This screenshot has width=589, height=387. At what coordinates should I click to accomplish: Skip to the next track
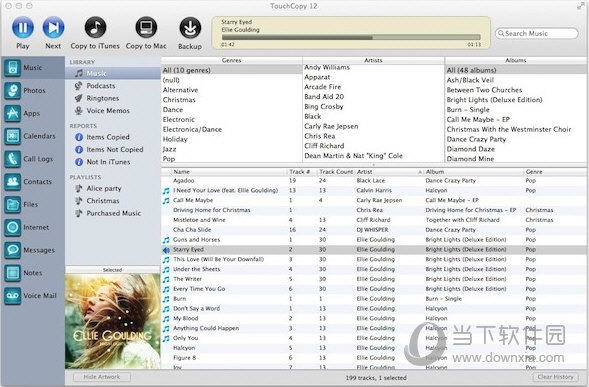[53, 27]
